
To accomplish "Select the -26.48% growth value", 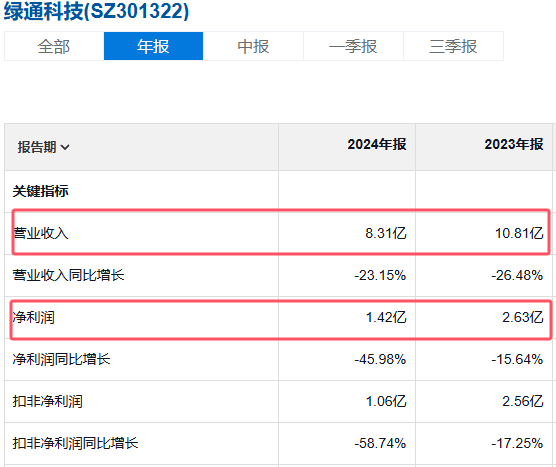I will pos(517,275).
